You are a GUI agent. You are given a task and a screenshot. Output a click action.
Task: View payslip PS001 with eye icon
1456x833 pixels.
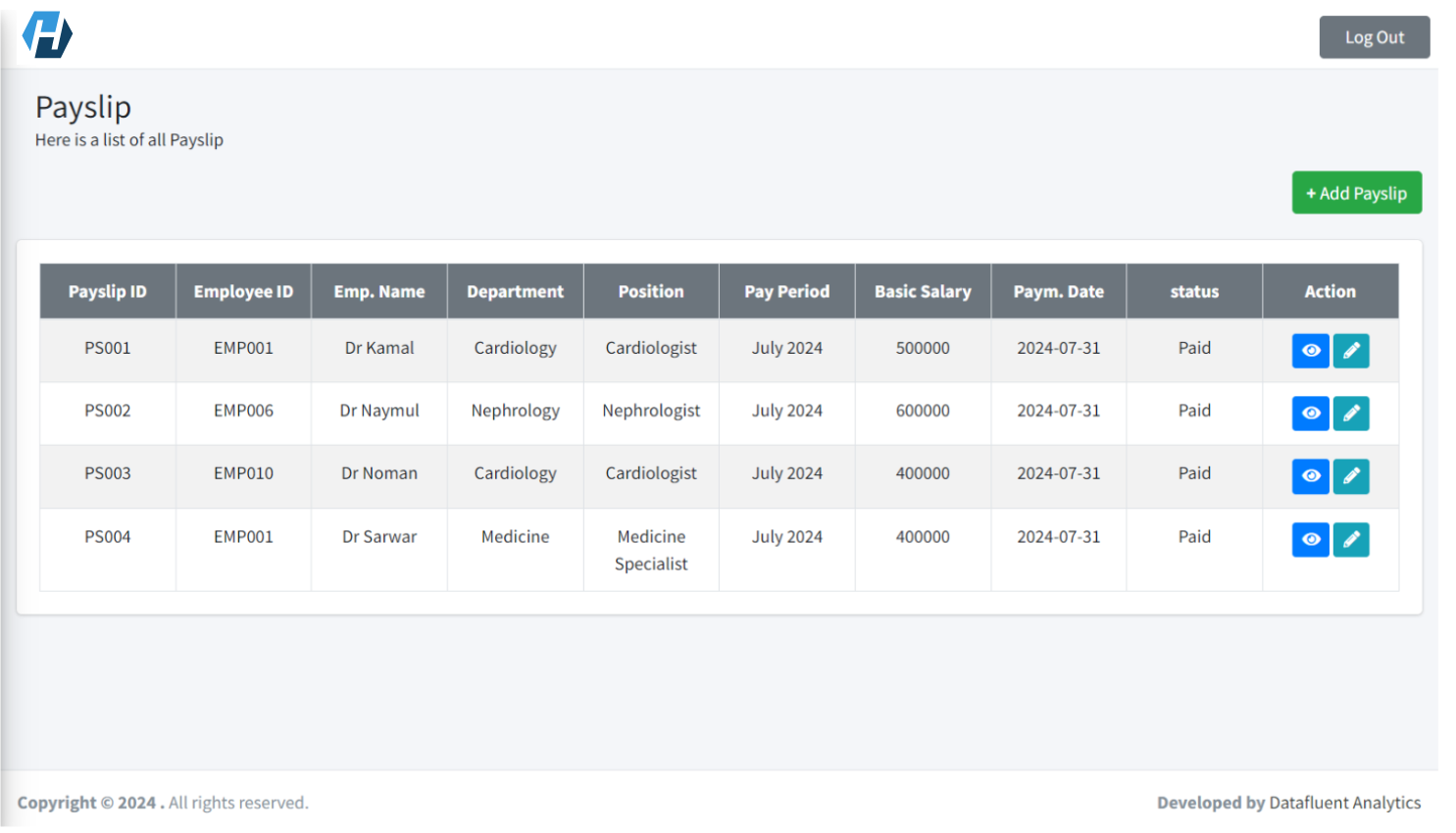[1310, 351]
